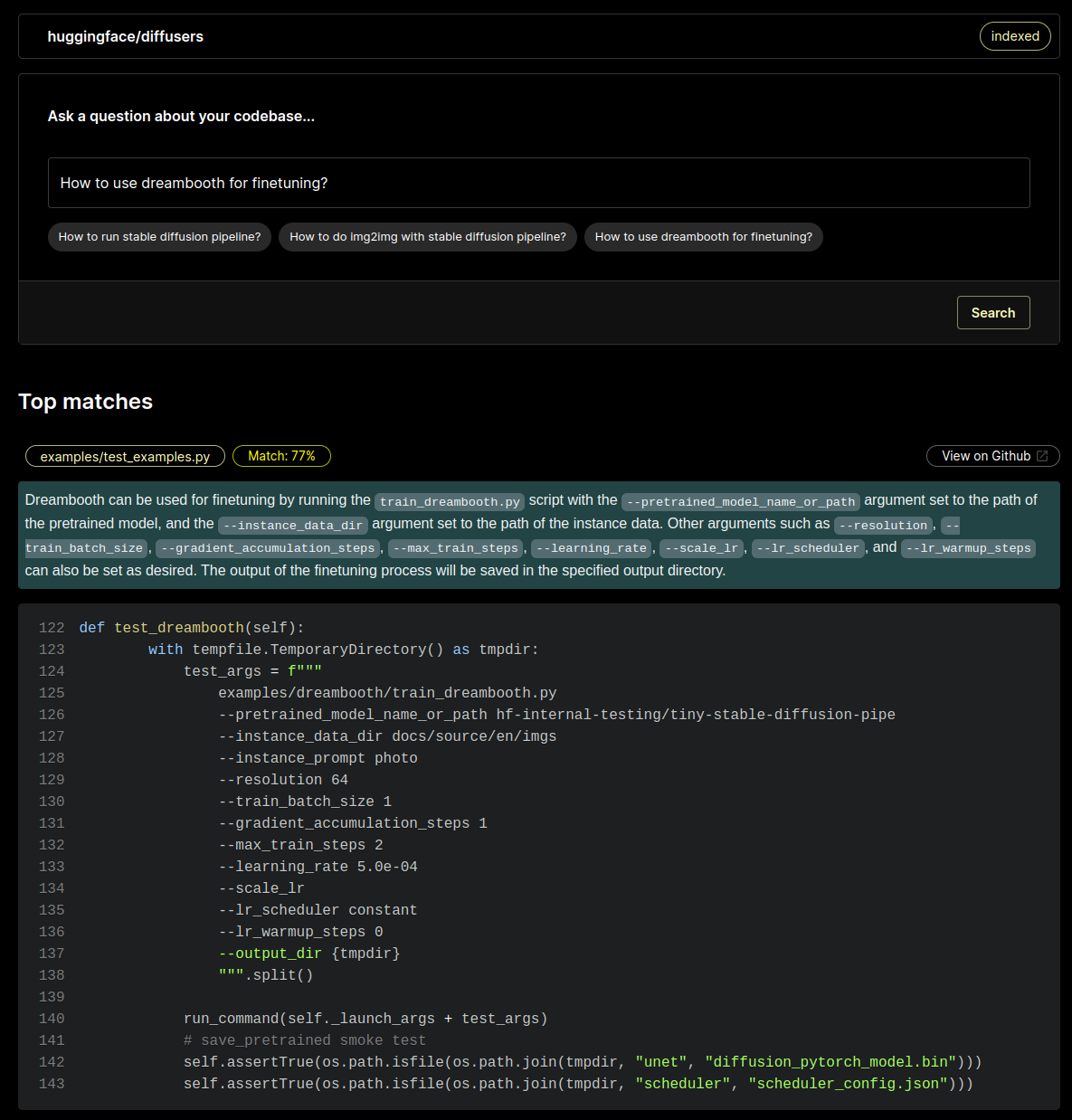The height and width of the screenshot is (1120, 1072).
Task: Click the --pretrained_model_name_or_path code tag in the answer
Action: 740,502
